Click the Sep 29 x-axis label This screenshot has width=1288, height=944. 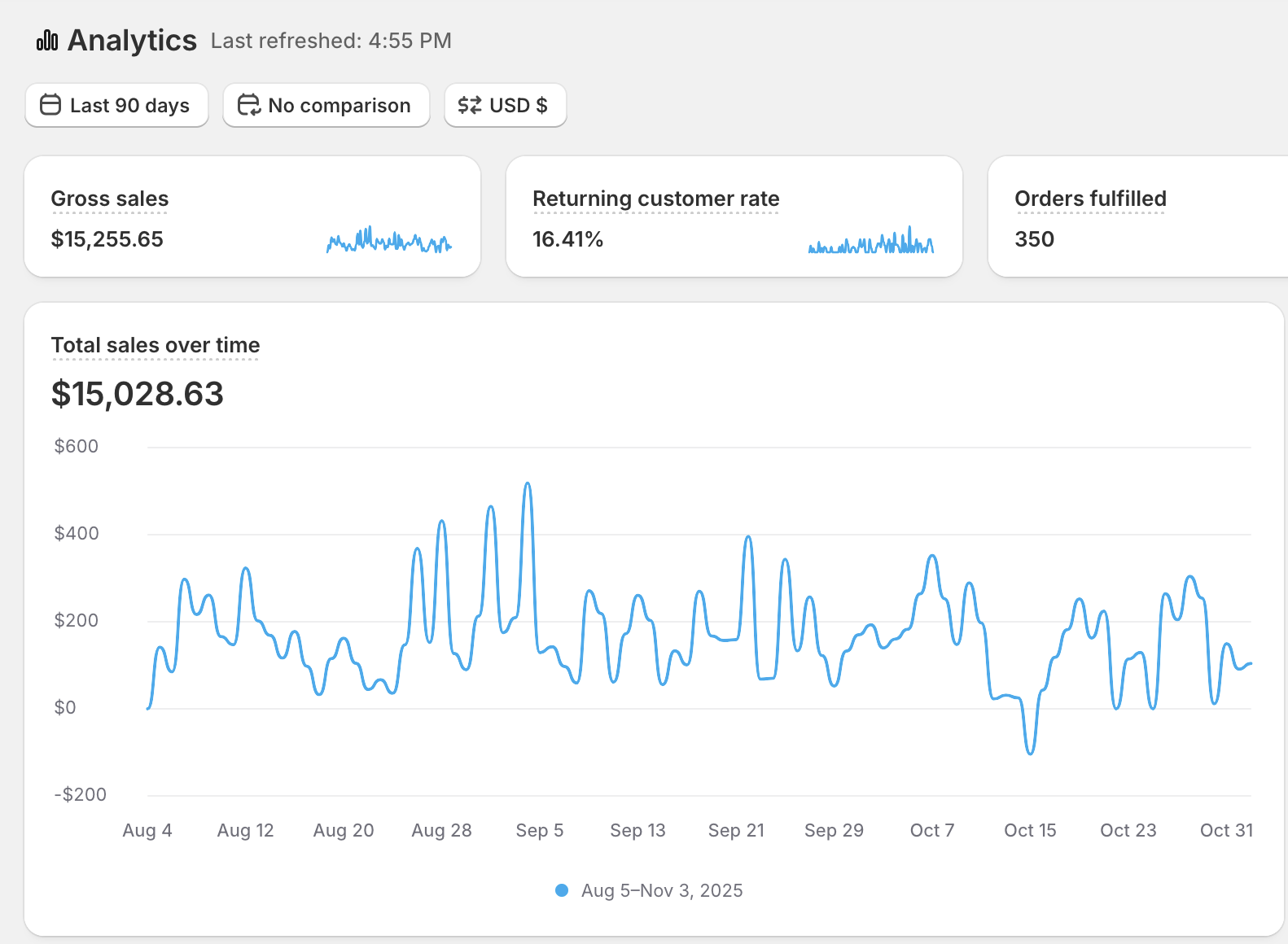tap(834, 830)
